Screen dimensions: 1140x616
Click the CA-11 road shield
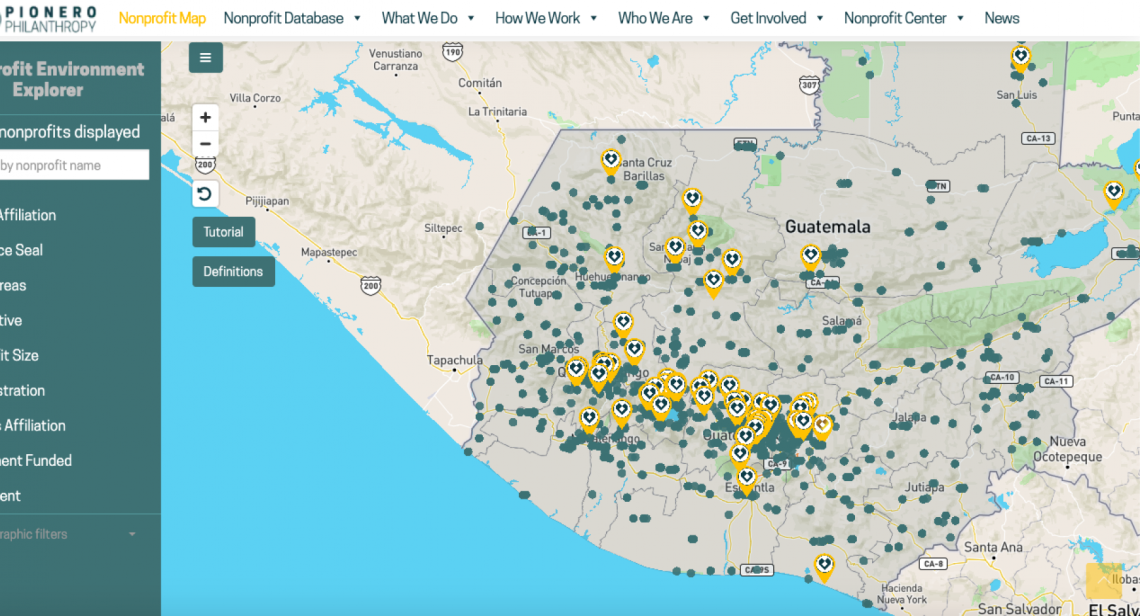[1055, 381]
